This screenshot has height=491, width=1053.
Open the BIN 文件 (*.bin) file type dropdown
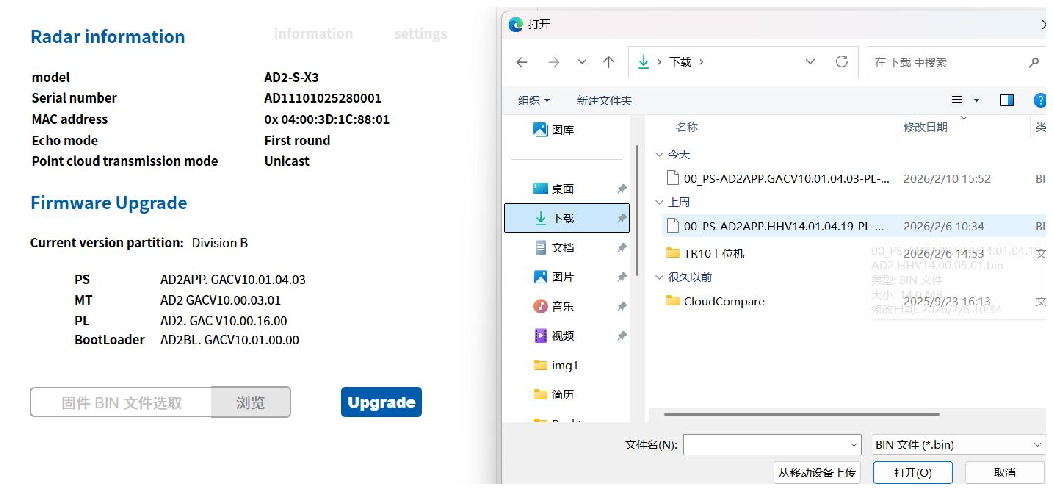[x=957, y=445]
